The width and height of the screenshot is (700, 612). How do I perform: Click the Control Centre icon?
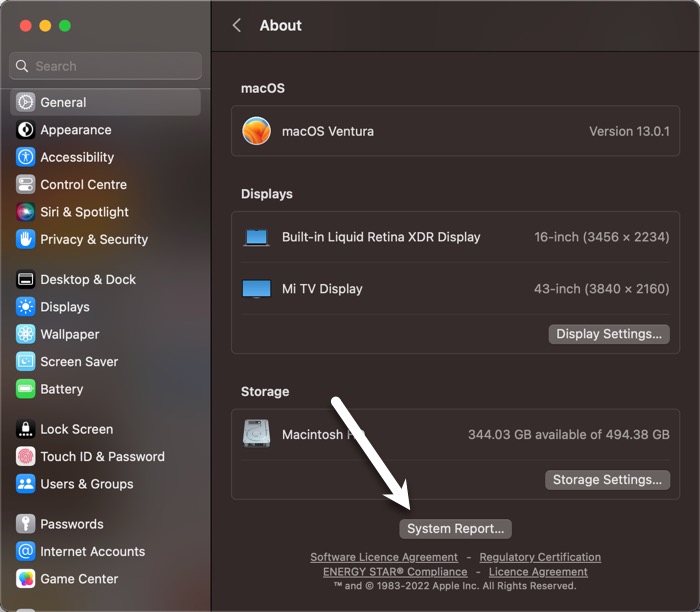point(25,184)
